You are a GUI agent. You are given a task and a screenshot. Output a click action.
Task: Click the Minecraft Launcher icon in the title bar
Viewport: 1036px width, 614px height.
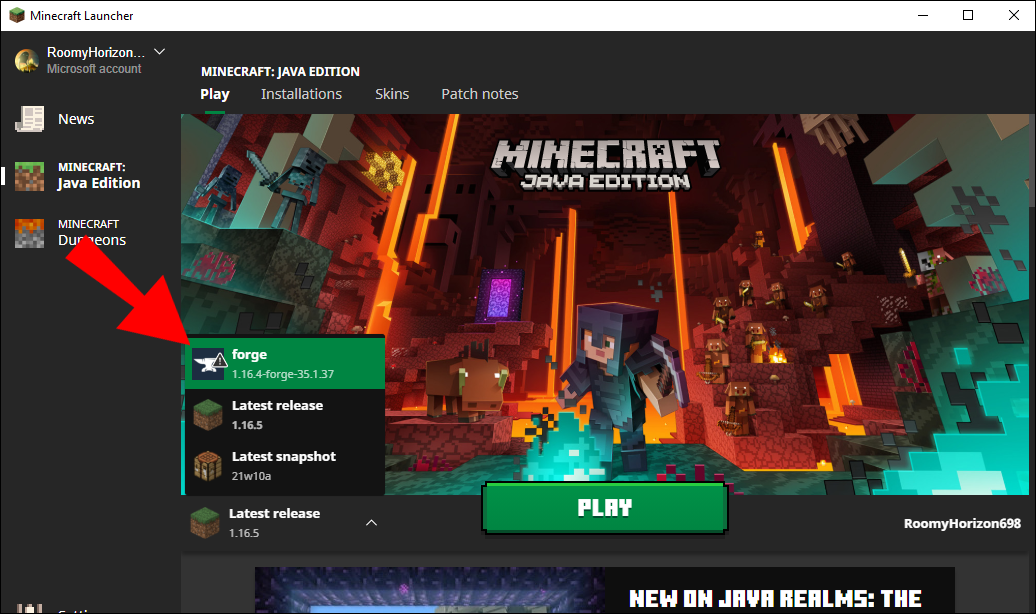pyautogui.click(x=16, y=14)
